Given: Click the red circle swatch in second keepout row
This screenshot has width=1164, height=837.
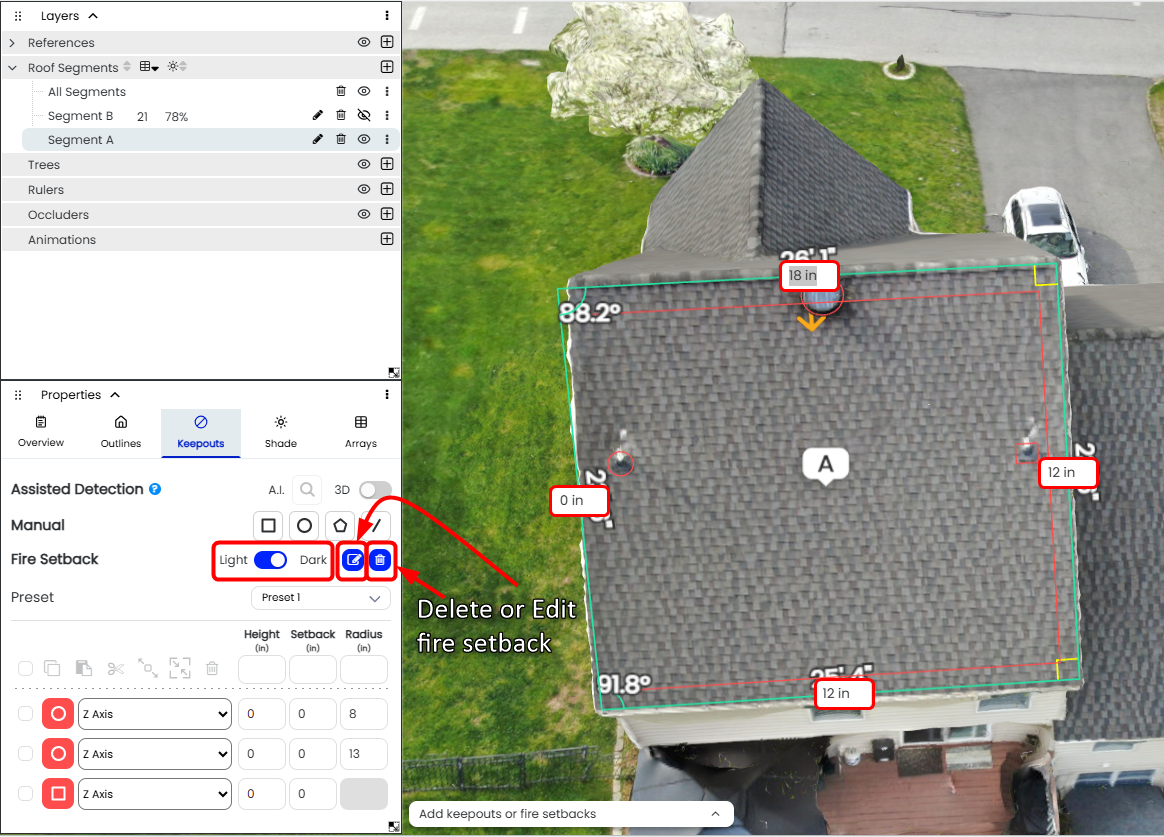Looking at the screenshot, I should click(58, 754).
